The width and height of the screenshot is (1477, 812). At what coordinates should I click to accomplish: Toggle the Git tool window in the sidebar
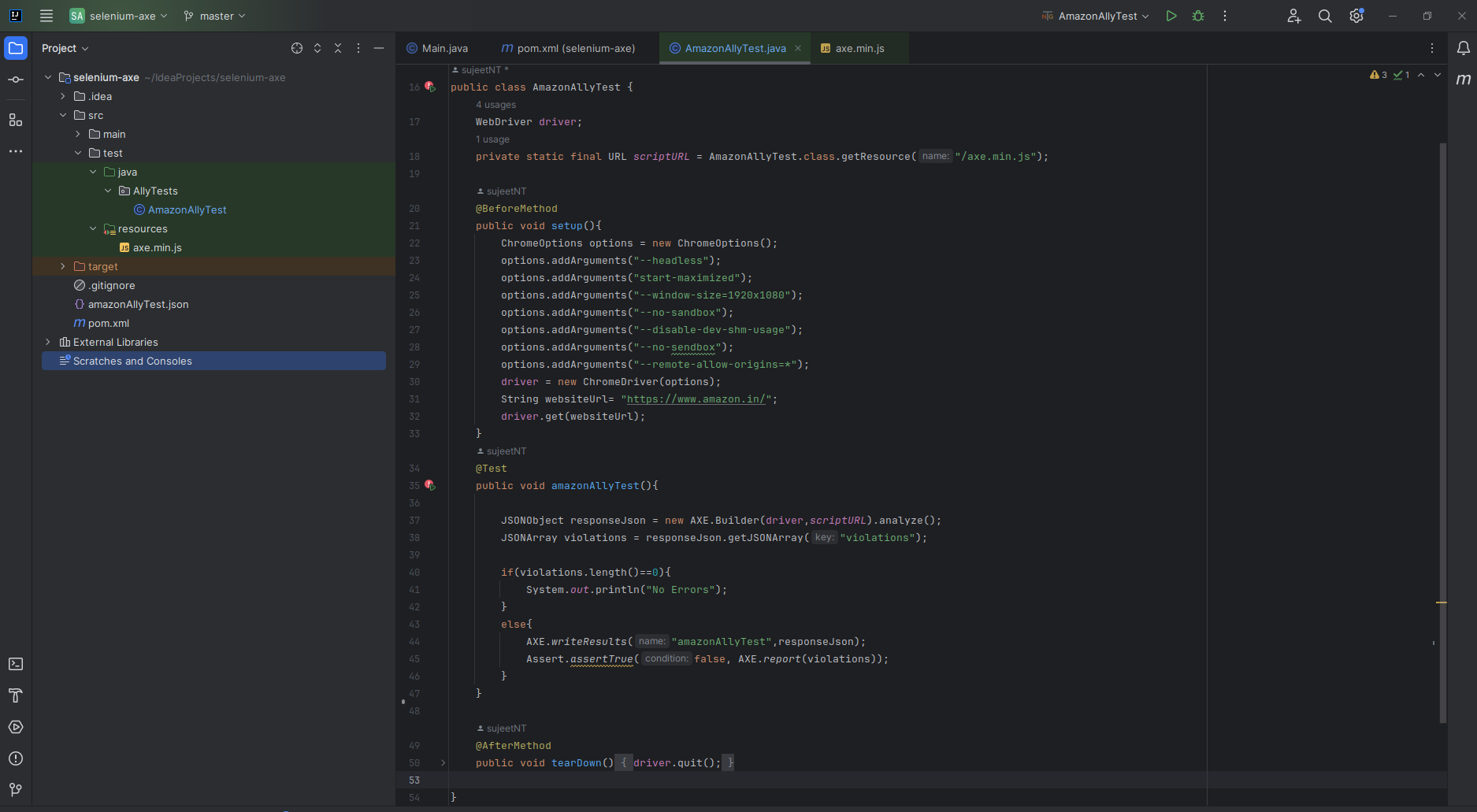tap(15, 789)
